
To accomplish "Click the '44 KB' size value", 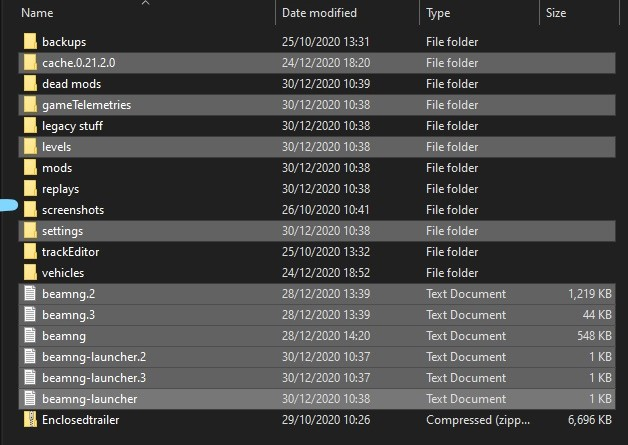I will click(597, 315).
